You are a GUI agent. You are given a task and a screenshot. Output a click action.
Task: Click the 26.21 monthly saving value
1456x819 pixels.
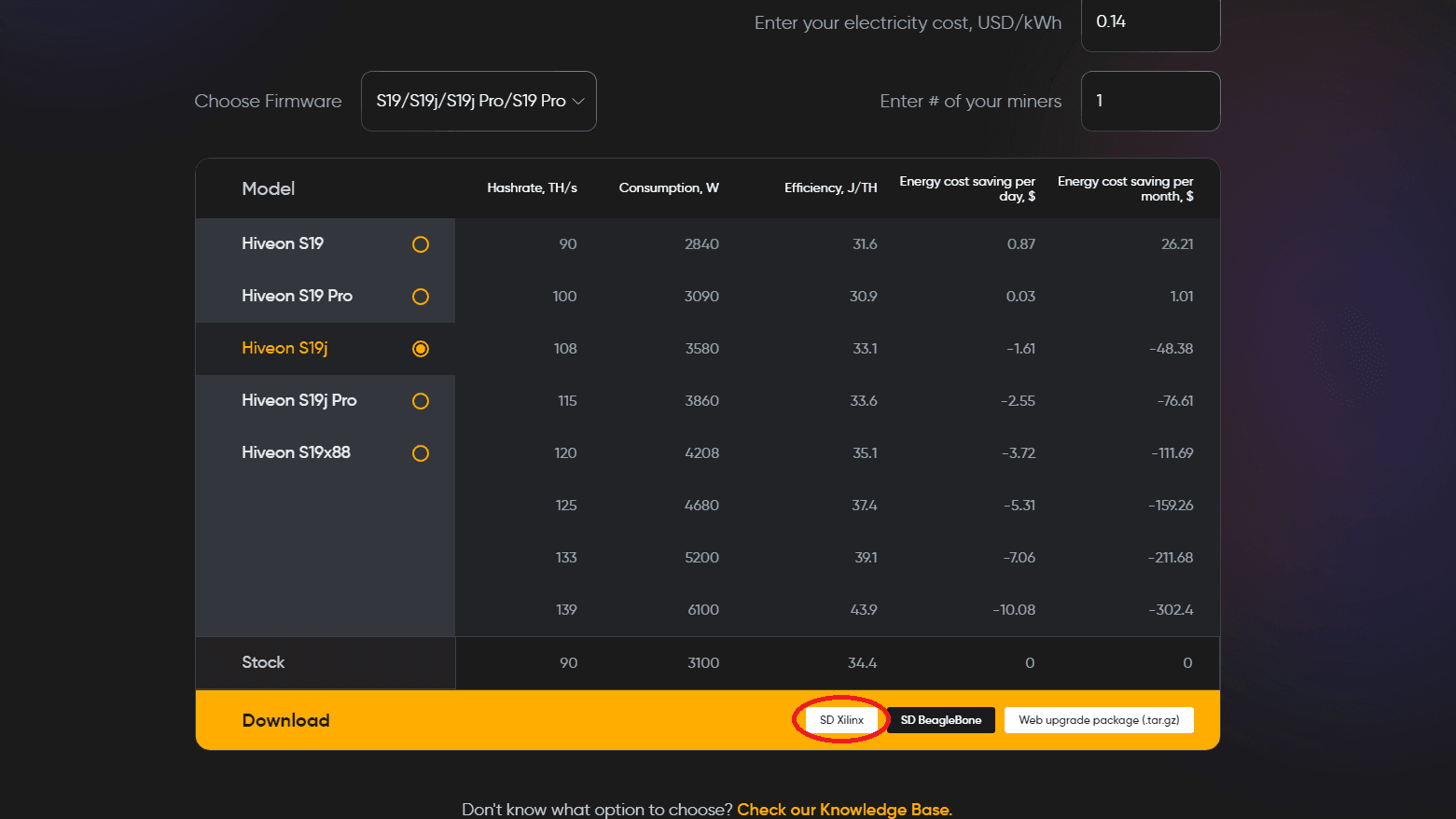coord(1177,243)
